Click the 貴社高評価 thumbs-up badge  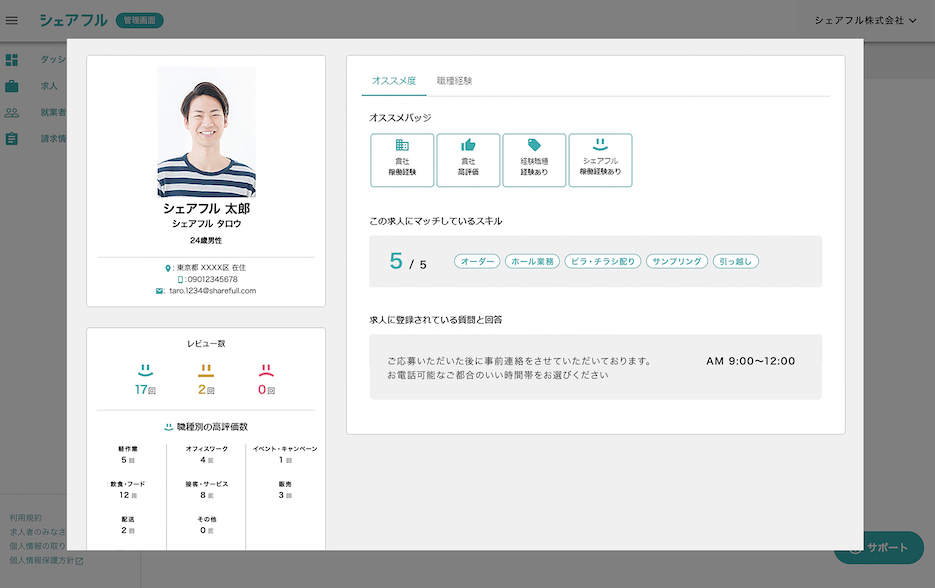point(468,160)
